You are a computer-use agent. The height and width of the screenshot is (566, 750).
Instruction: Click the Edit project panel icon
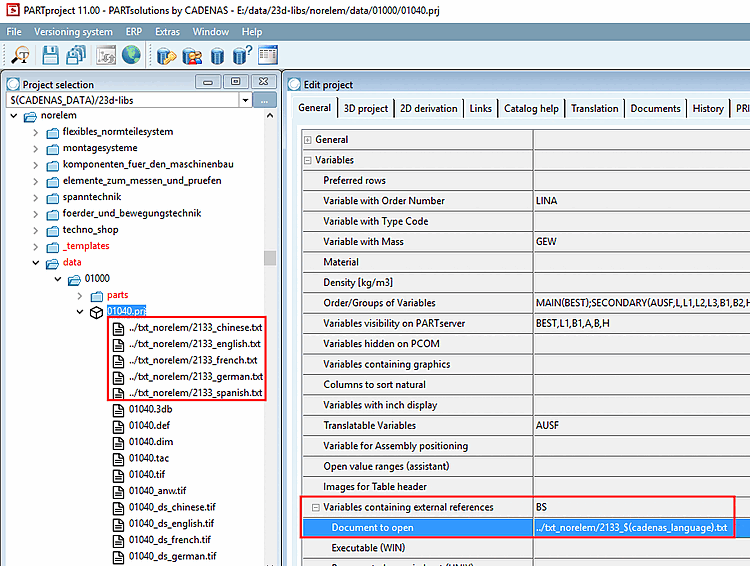(294, 84)
